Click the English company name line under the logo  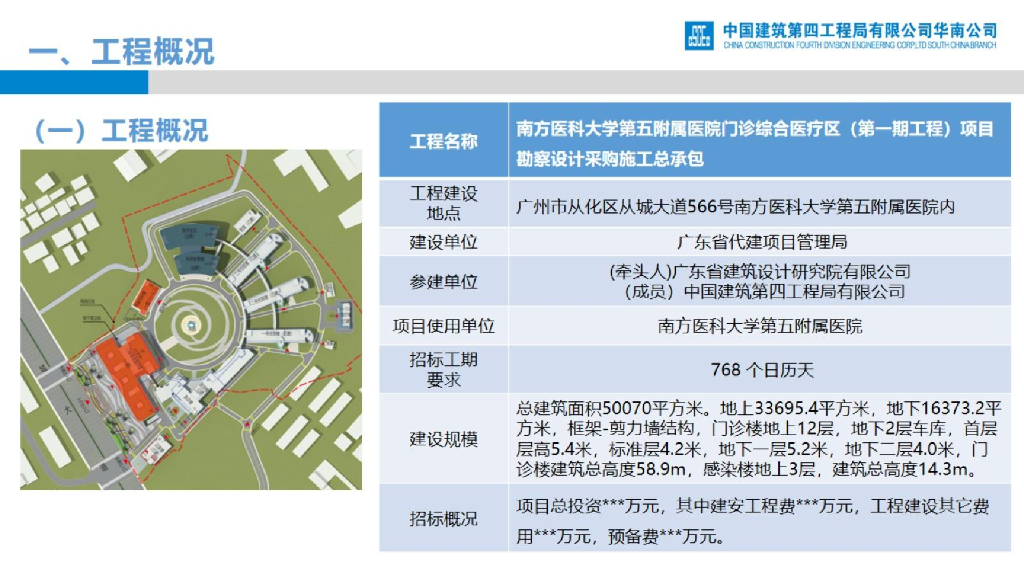coord(860,45)
